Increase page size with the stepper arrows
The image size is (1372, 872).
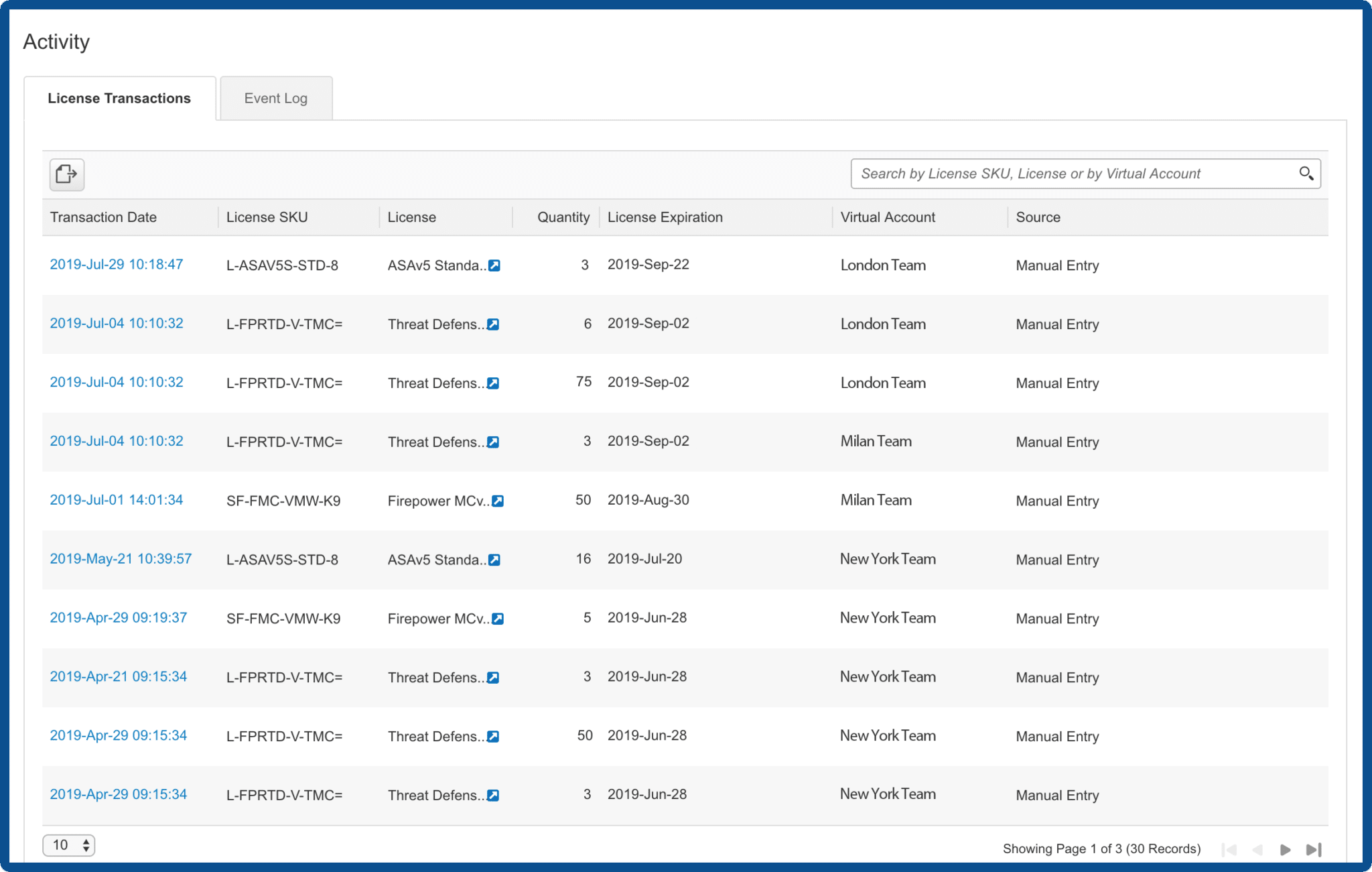85,841
